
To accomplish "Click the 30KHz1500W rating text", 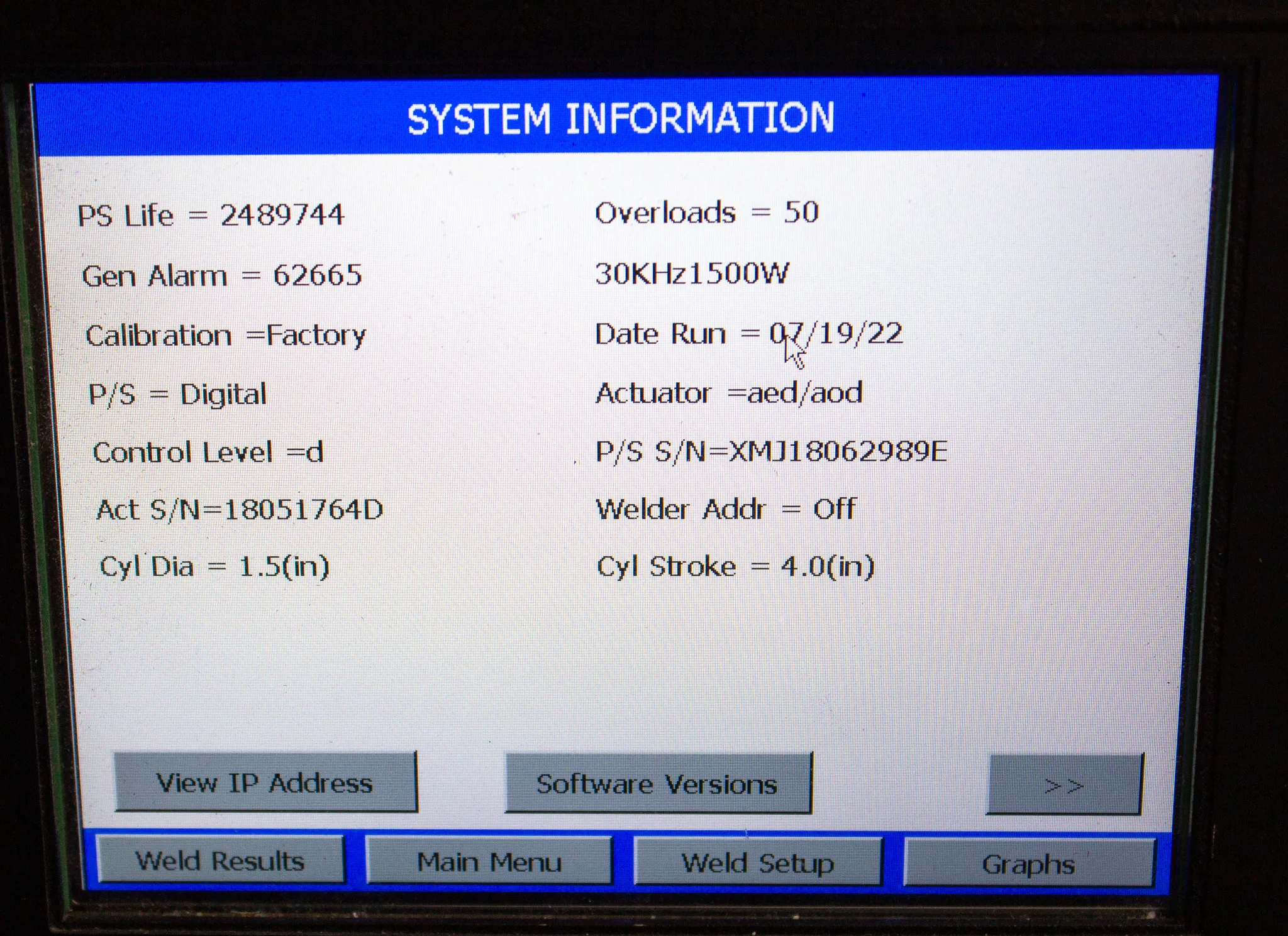I will [692, 273].
